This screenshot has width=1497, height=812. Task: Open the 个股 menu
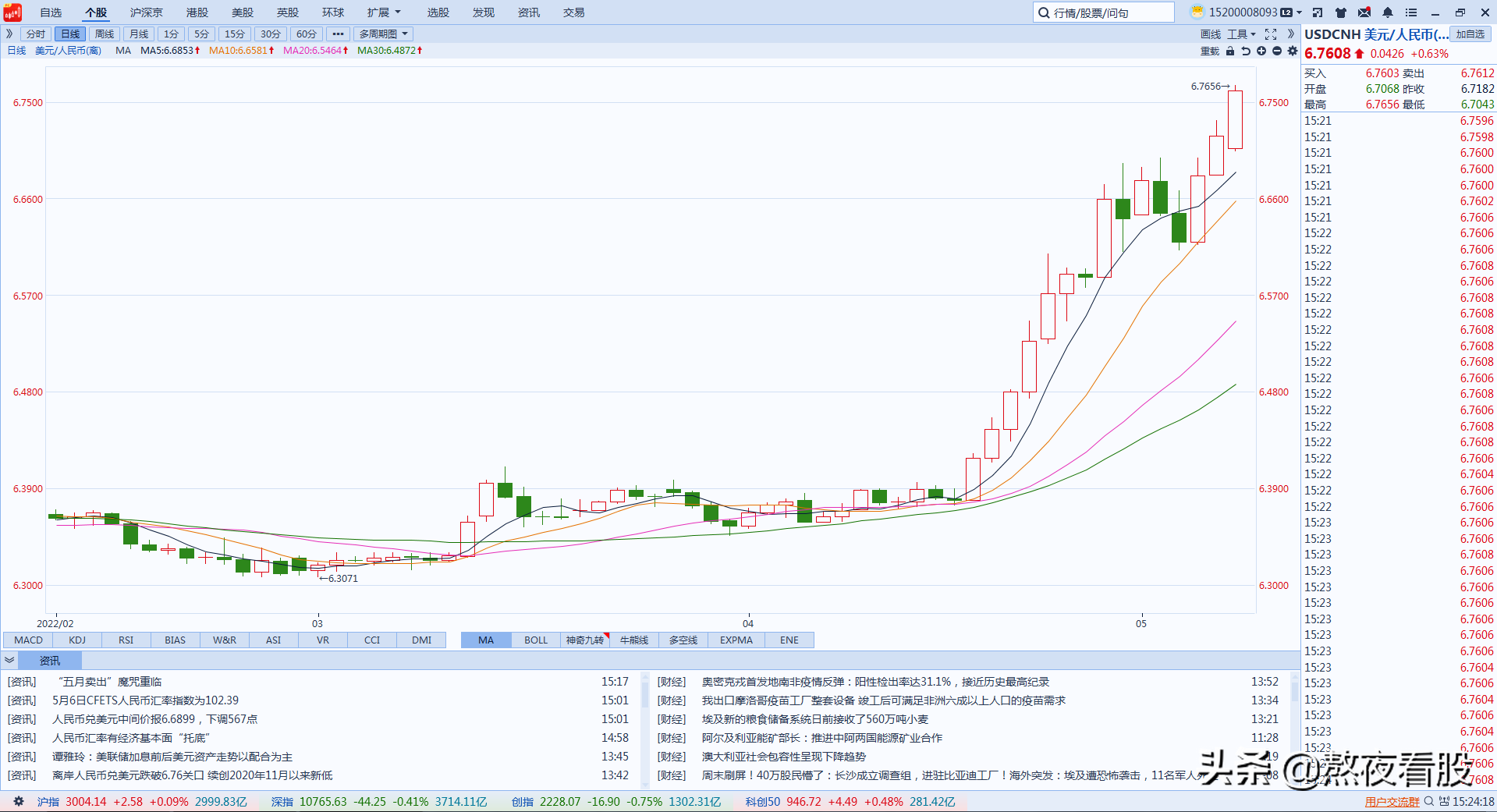click(96, 12)
